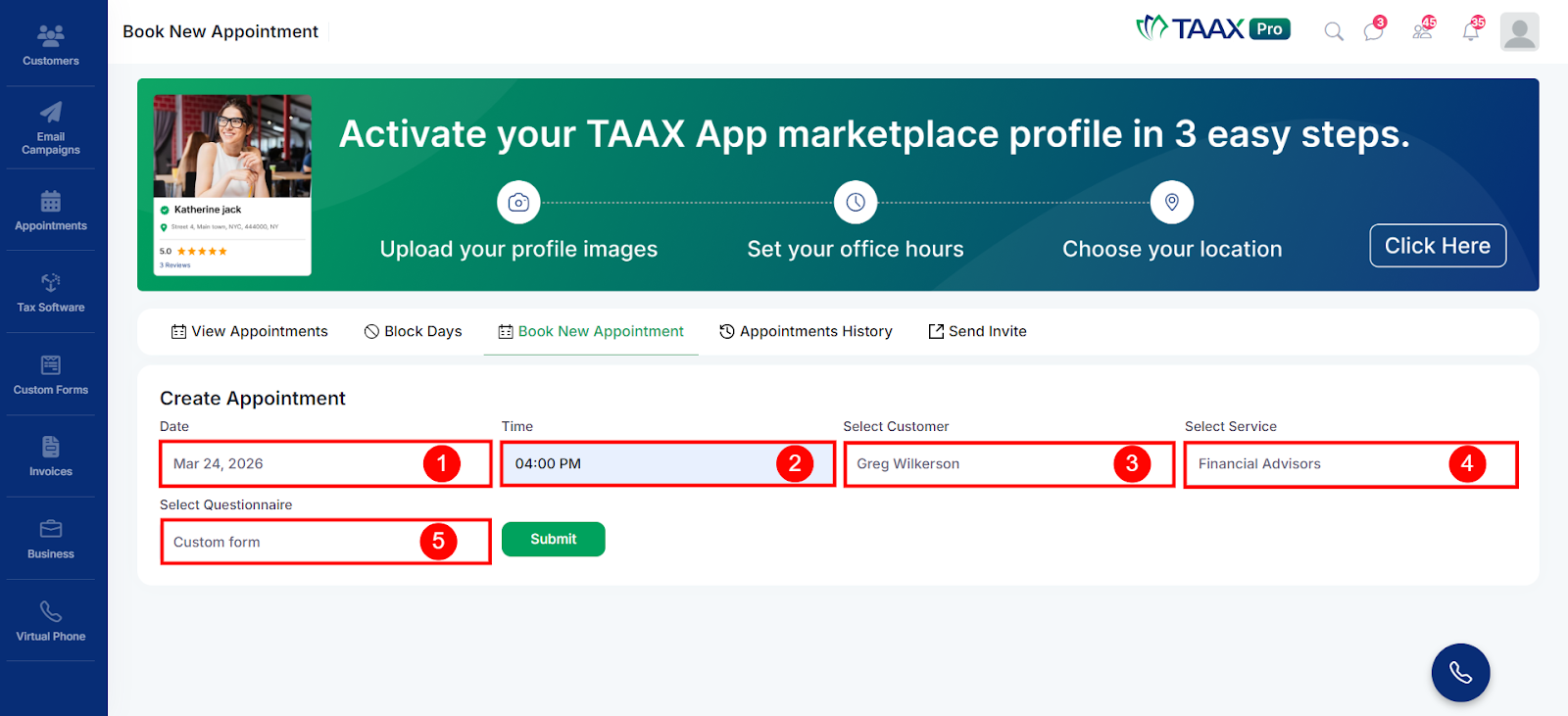The height and width of the screenshot is (716, 1568).
Task: Switch to View Appointments tab
Action: 249,332
